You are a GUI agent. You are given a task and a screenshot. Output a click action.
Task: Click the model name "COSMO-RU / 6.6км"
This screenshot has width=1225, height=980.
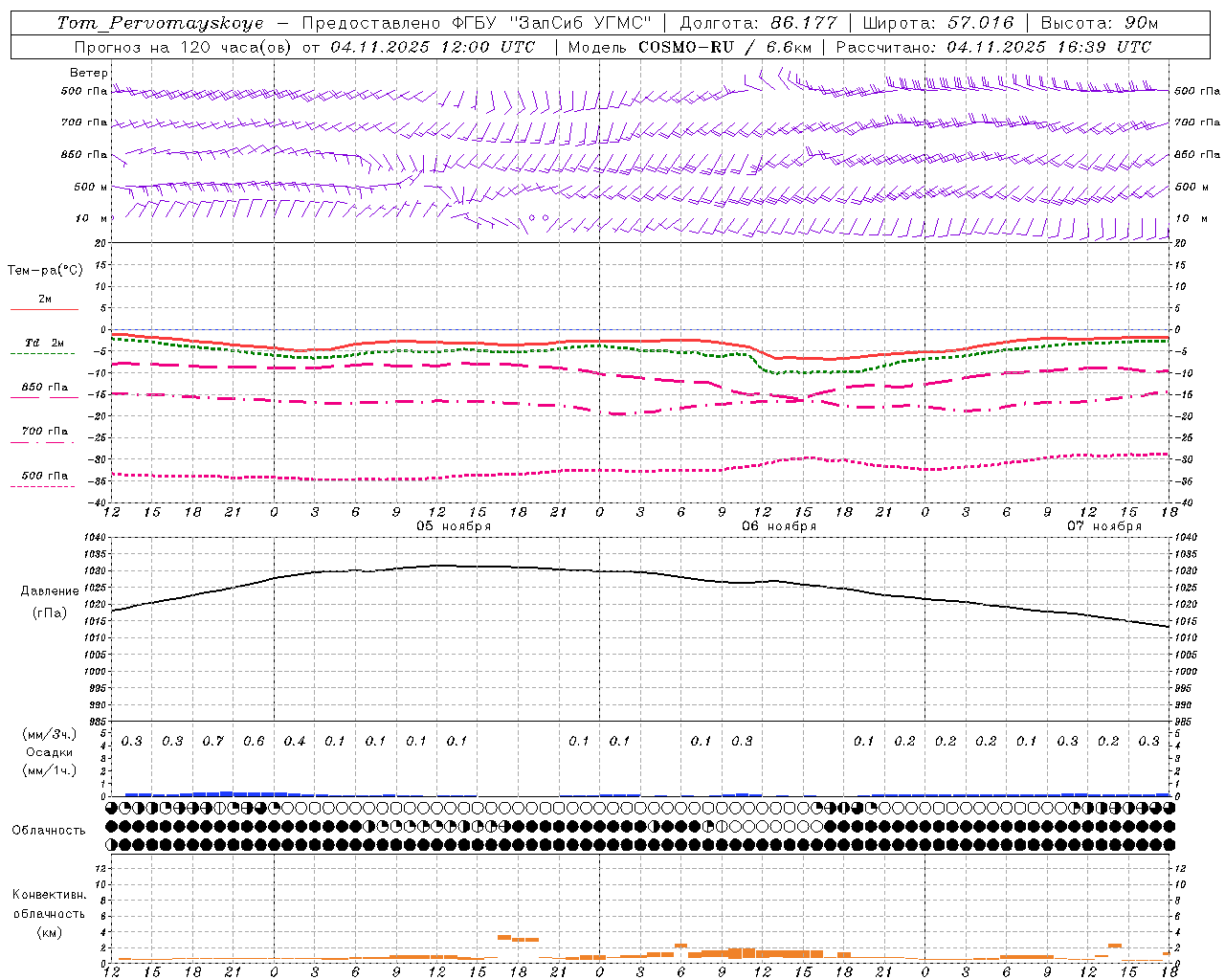pos(724,47)
